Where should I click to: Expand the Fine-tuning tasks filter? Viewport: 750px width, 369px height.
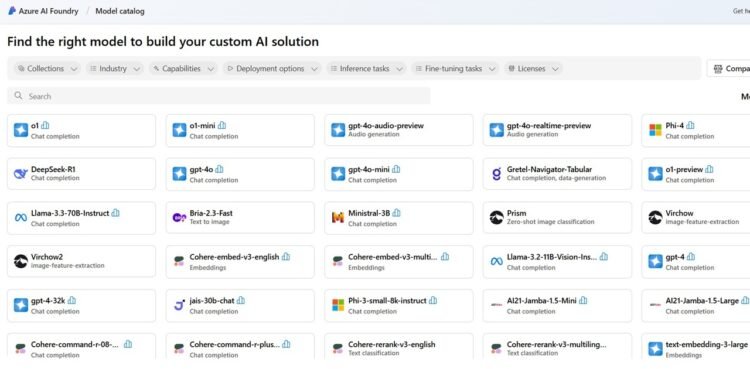click(x=455, y=68)
